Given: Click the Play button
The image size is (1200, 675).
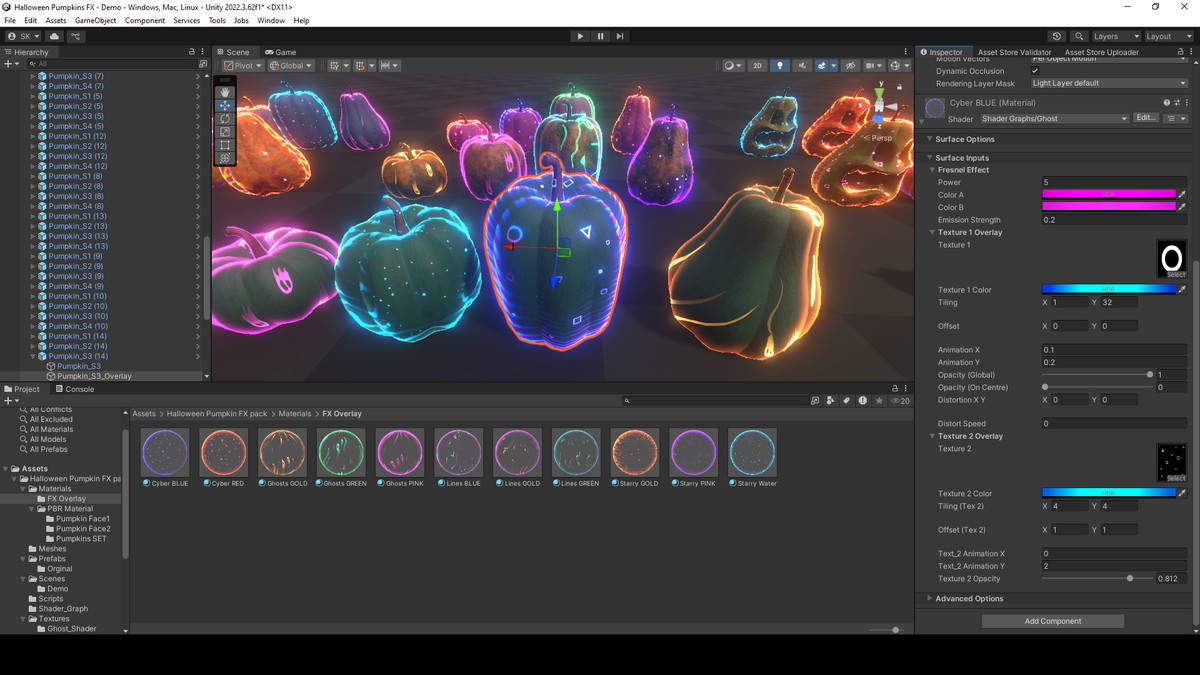Looking at the screenshot, I should coord(580,36).
